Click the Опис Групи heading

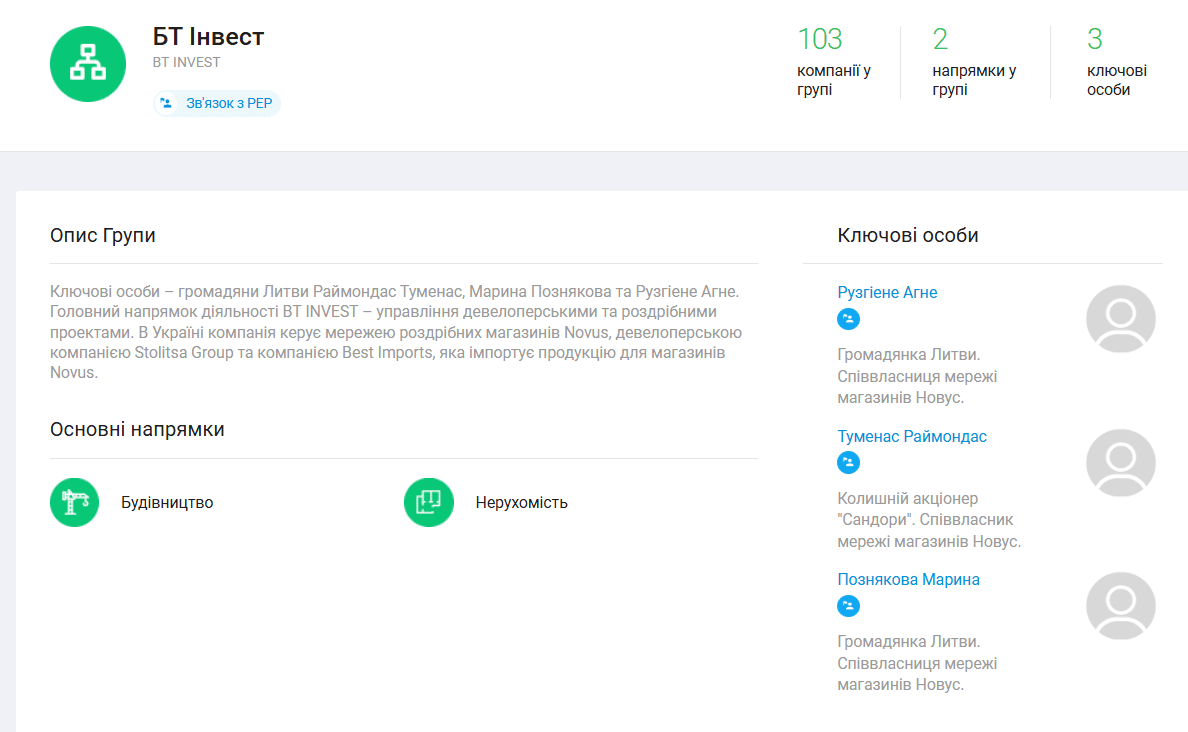coord(103,236)
